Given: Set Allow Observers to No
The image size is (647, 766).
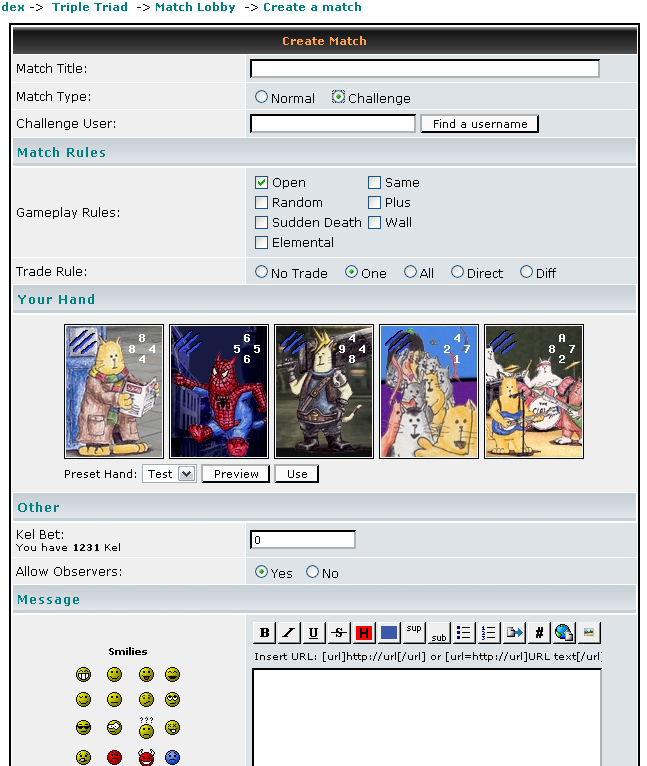Looking at the screenshot, I should click(312, 572).
